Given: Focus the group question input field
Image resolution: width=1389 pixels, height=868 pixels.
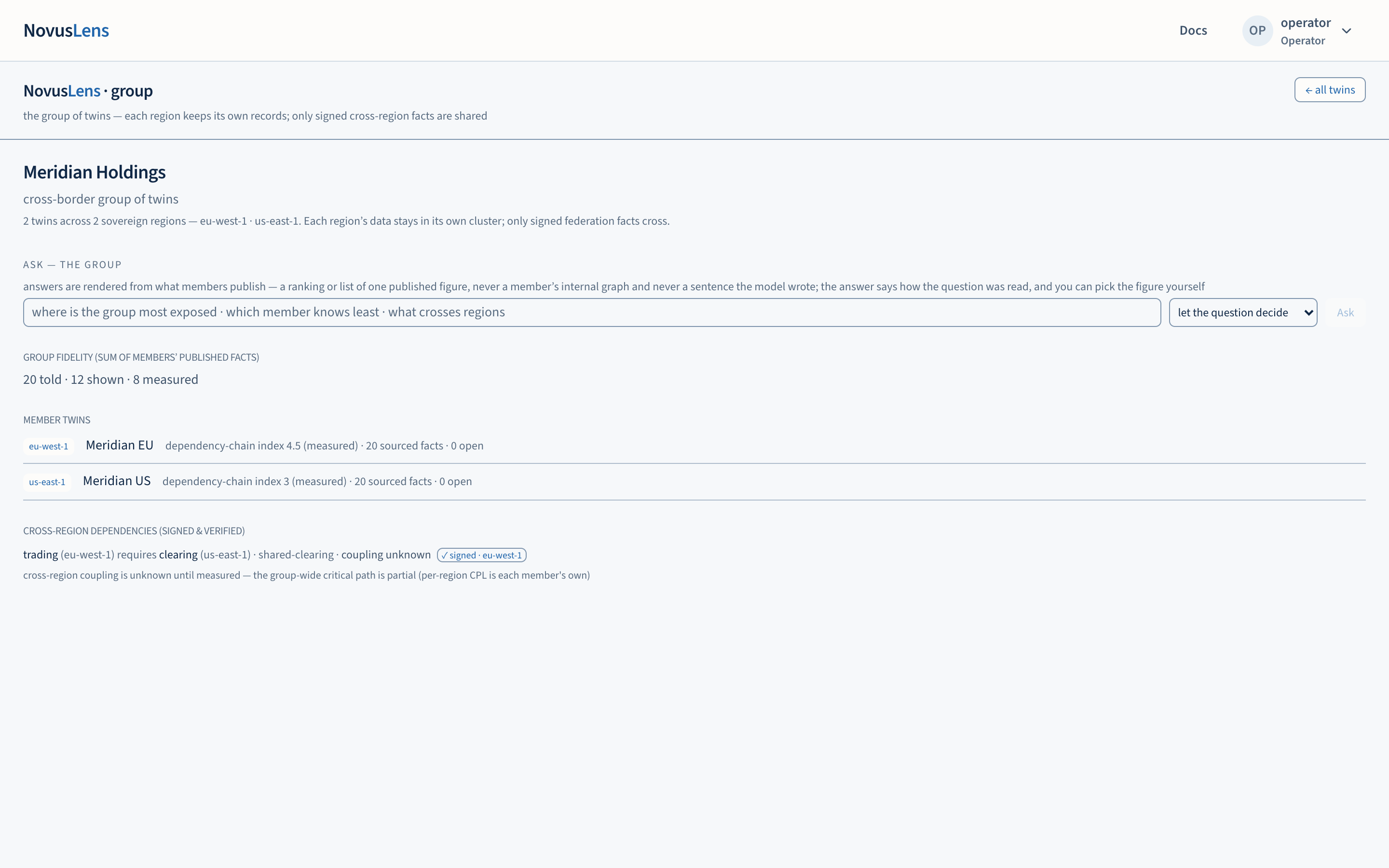Looking at the screenshot, I should 592,312.
